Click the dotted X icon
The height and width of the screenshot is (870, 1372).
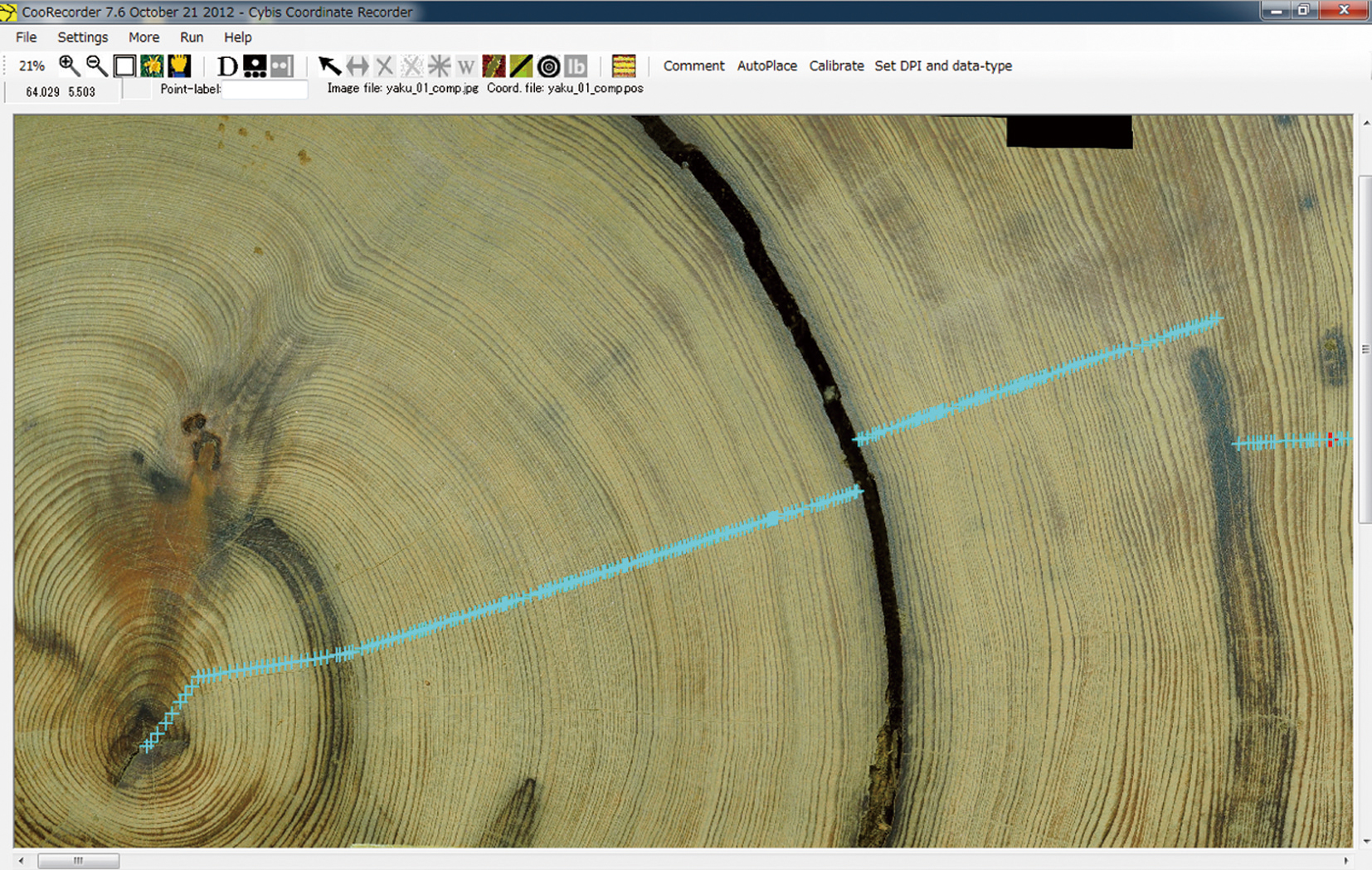tap(411, 66)
